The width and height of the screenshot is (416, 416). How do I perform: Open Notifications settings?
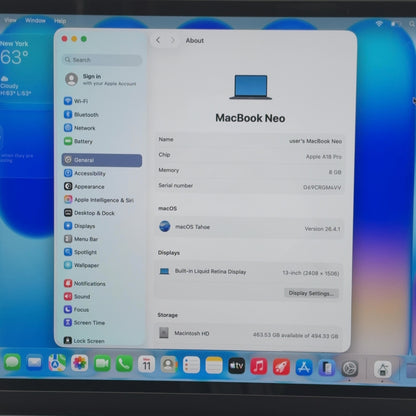click(85, 283)
